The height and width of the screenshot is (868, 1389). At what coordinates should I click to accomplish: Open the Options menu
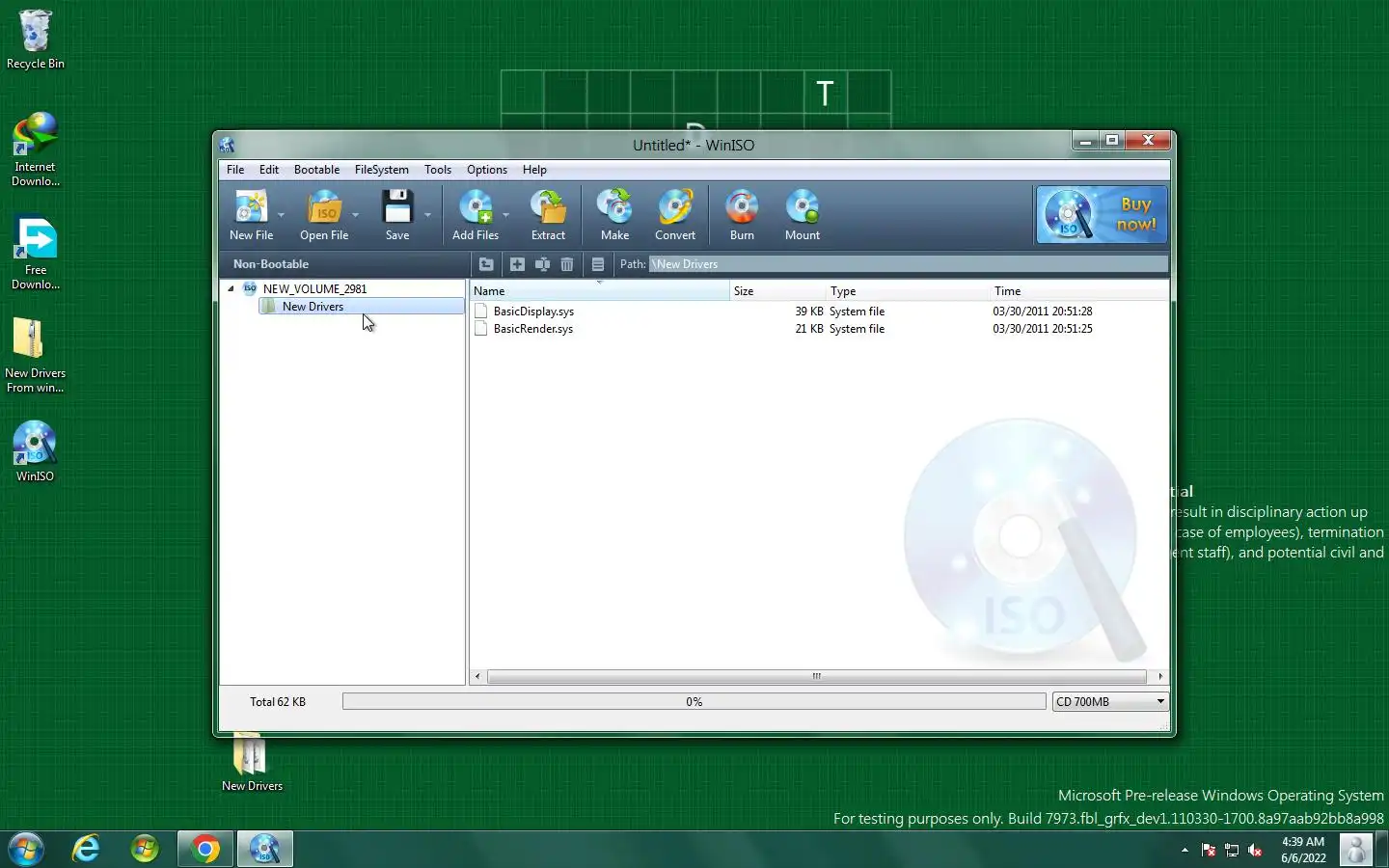(487, 170)
